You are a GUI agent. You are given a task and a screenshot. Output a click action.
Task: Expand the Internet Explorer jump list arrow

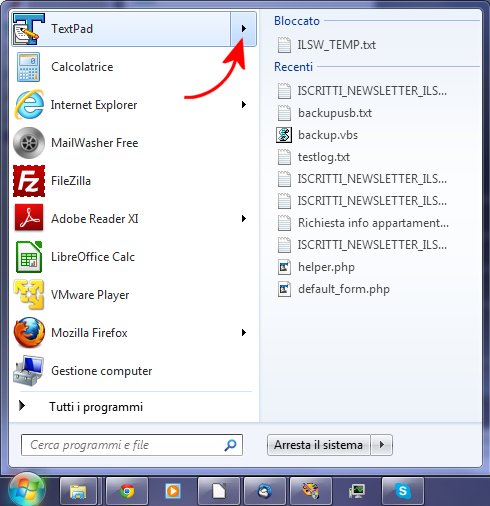tap(244, 105)
